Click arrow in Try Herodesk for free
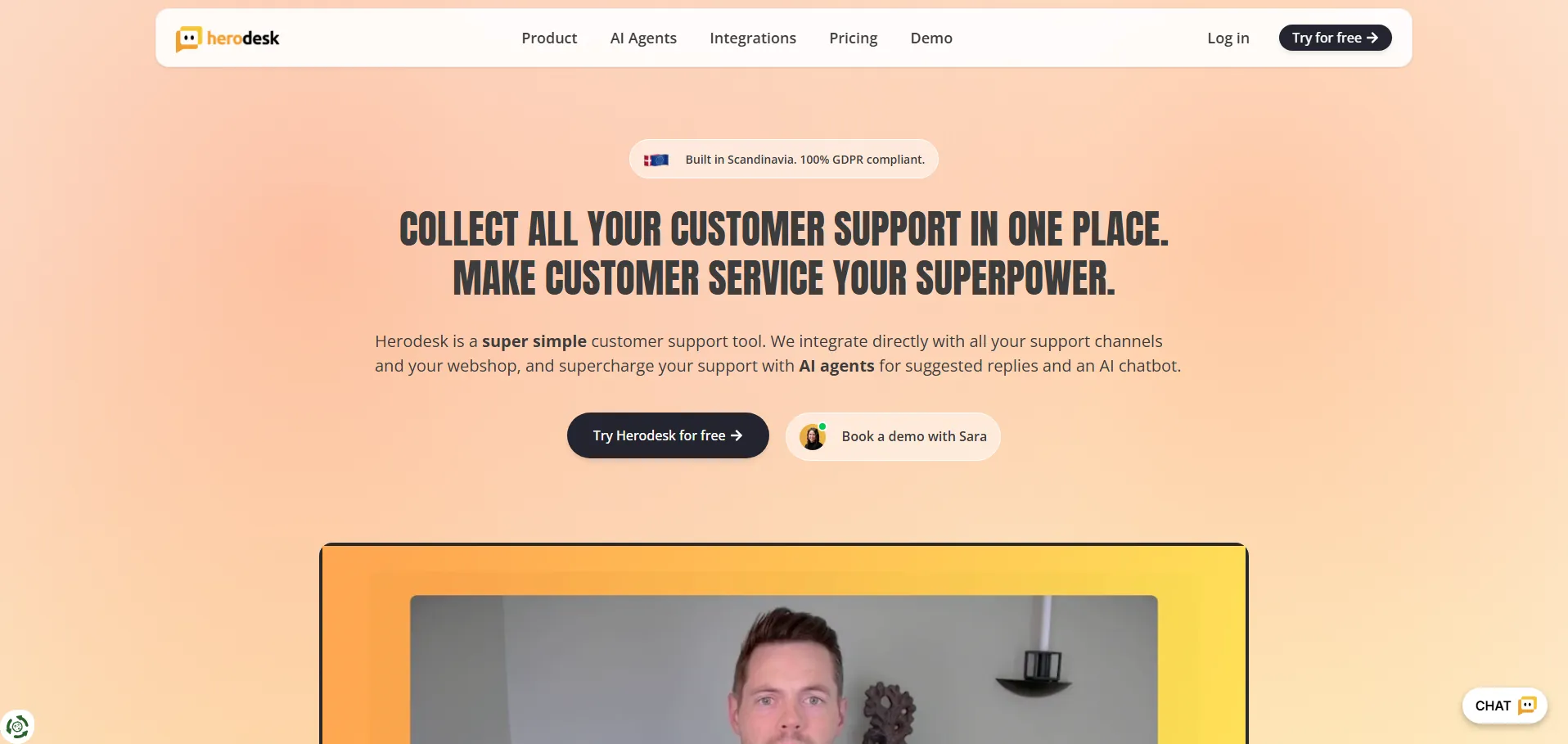Screen dimensions: 1568x744 [737, 435]
